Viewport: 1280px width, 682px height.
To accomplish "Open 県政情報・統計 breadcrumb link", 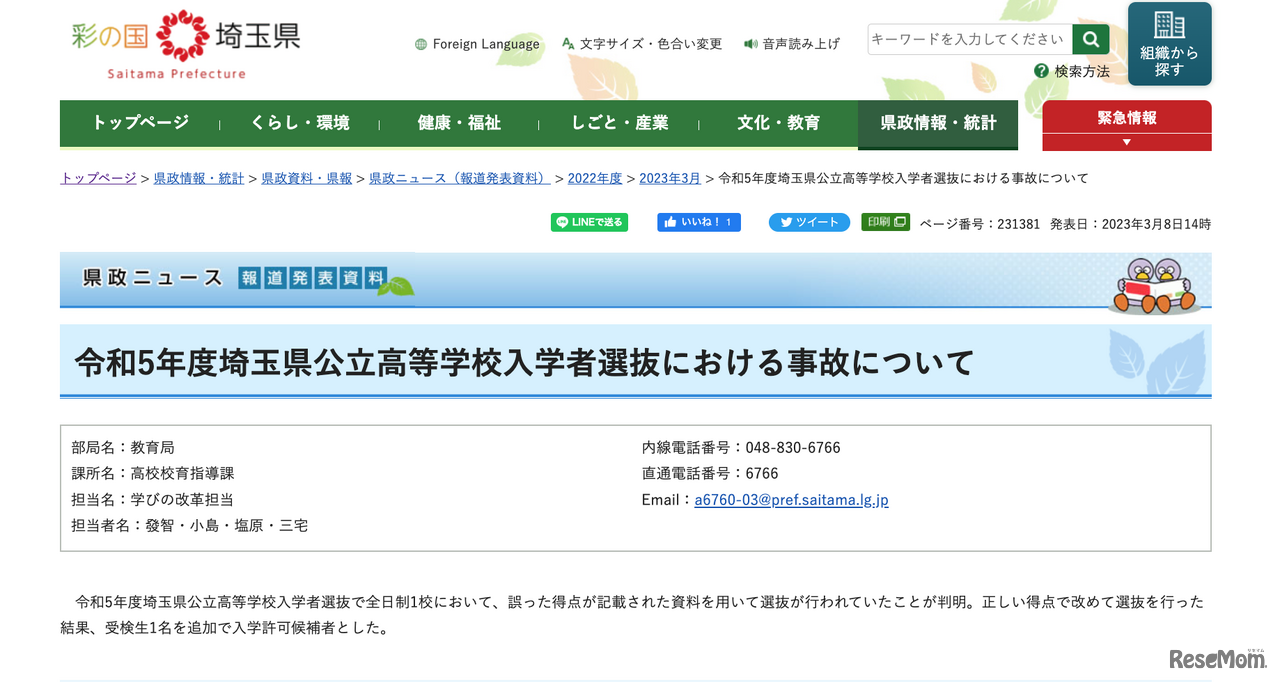I will 198,178.
